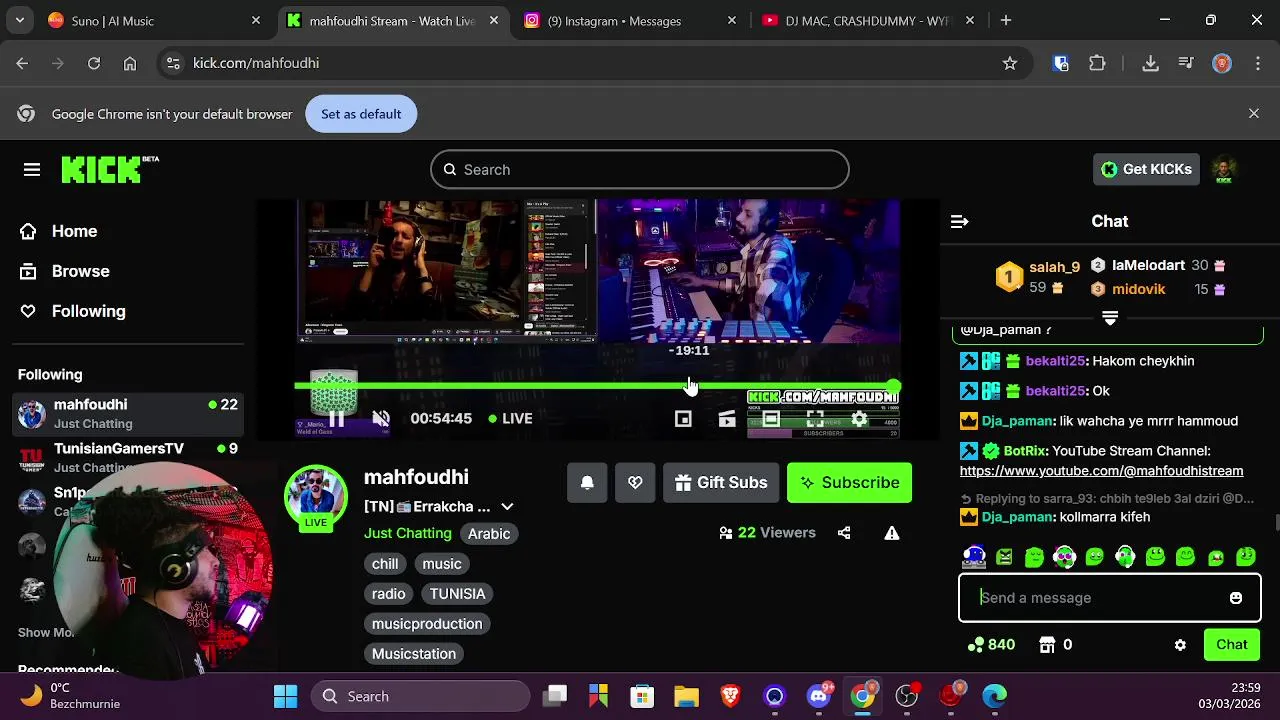Image resolution: width=1280 pixels, height=720 pixels.
Task: Open Brave browser from taskbar
Action: [x=731, y=696]
